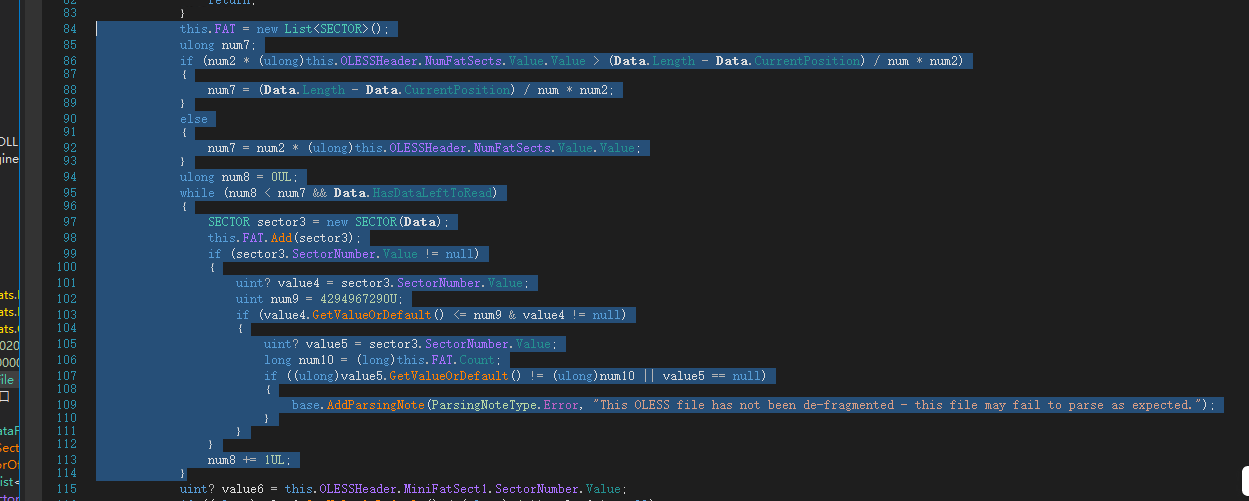Click the Error enum member on line 109
Image resolution: width=1249 pixels, height=501 pixels.
pos(561,405)
